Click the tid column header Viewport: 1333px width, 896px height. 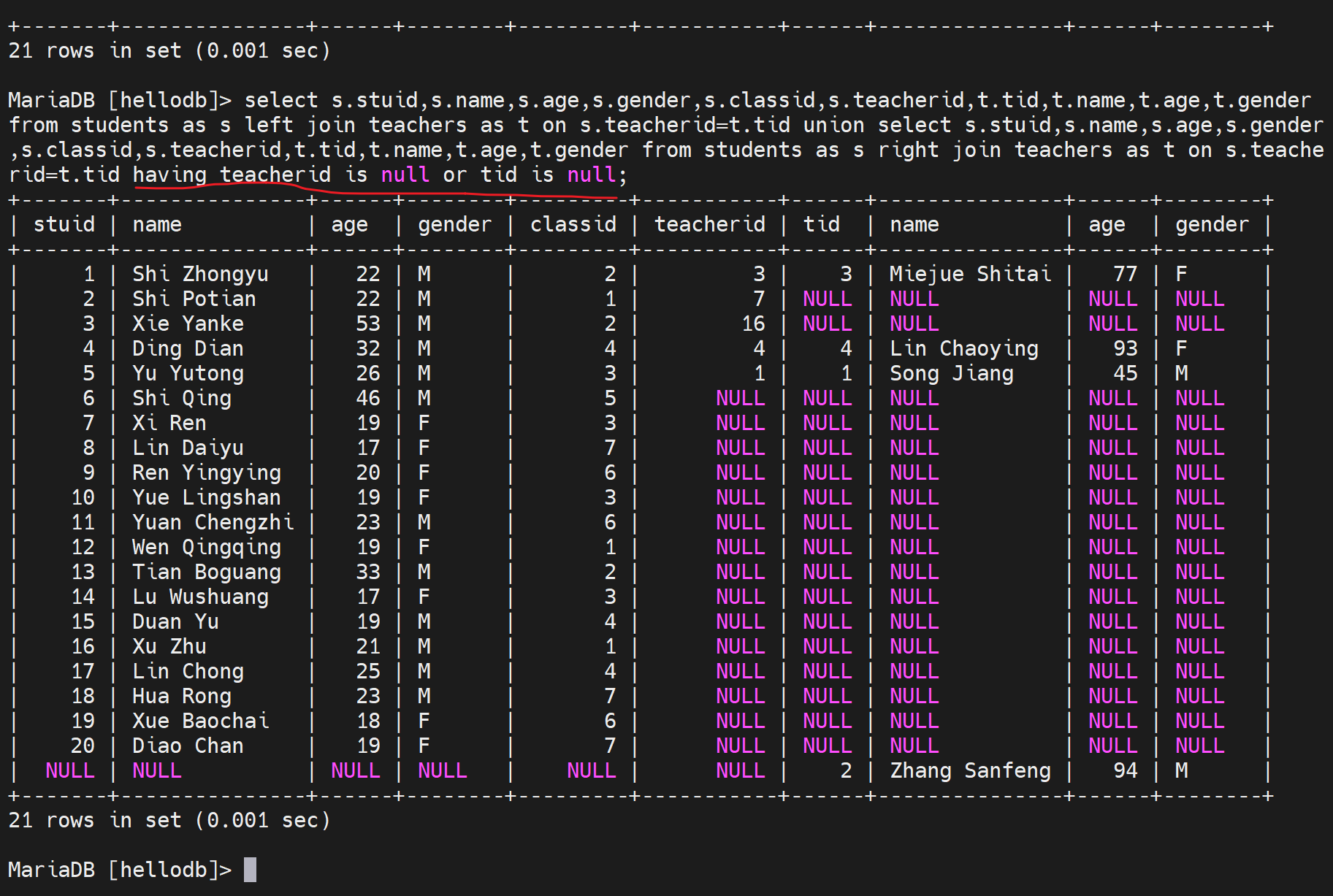[821, 224]
